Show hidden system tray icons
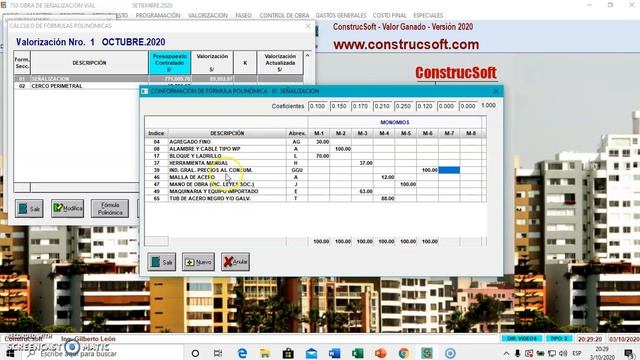 click(507, 353)
